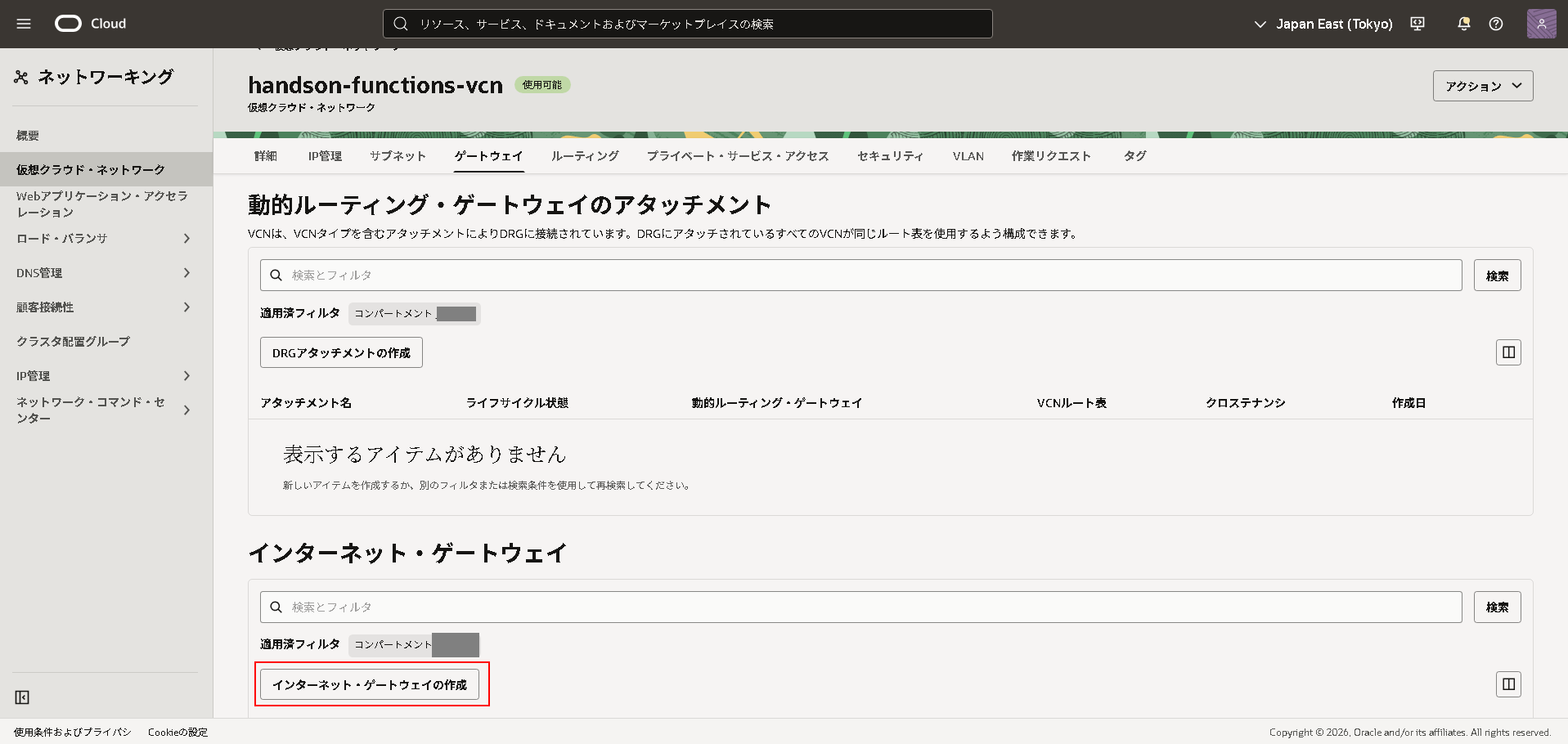Click 検索 button for DRG attachments

[x=1498, y=276]
